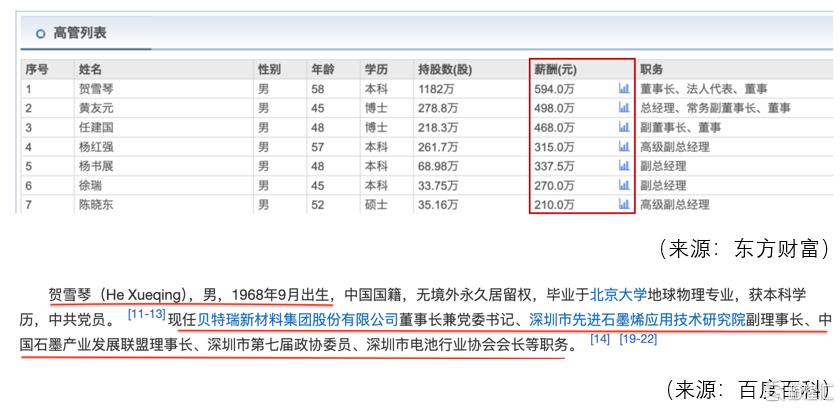
Task: Click the 薪酬(元) column header
Action: (x=555, y=70)
